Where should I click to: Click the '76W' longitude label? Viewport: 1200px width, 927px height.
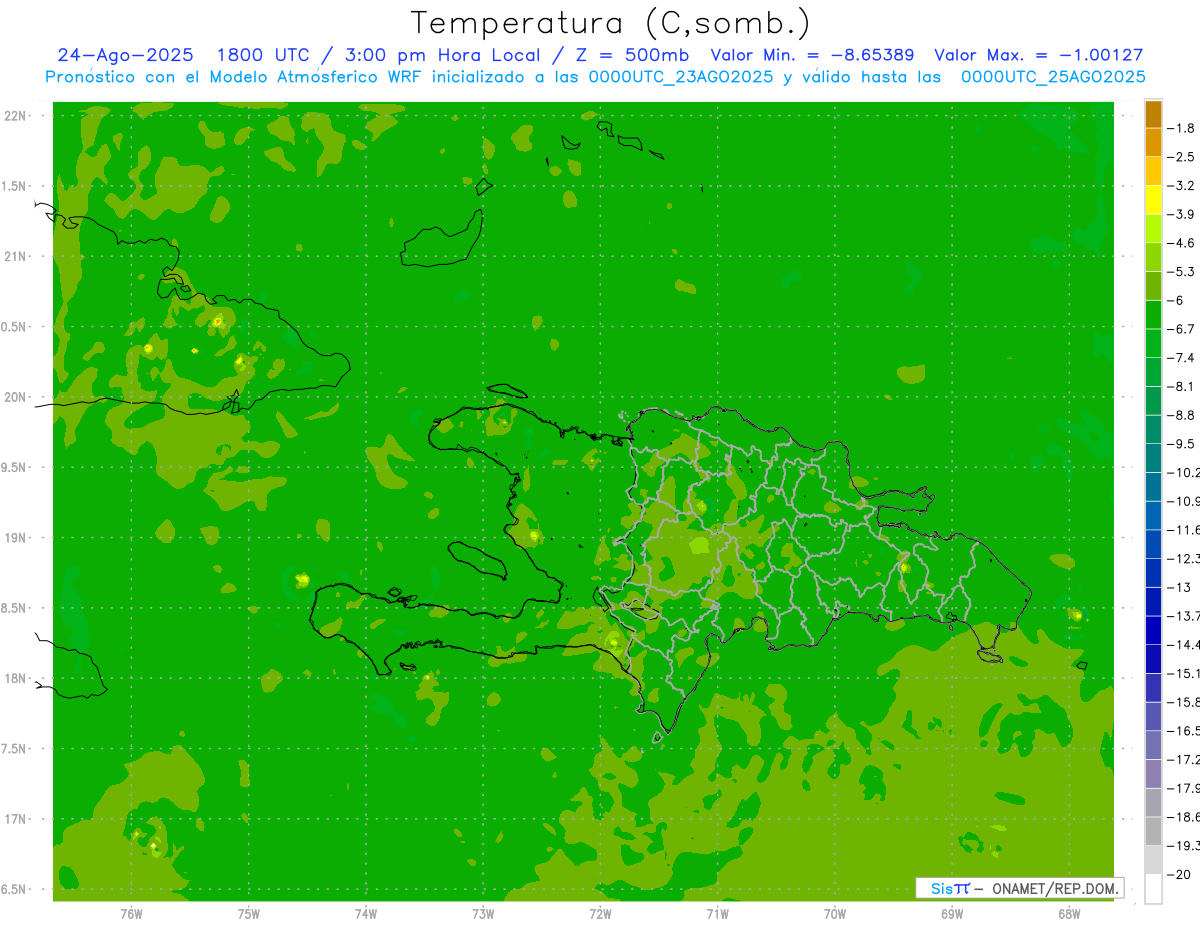click(x=131, y=914)
